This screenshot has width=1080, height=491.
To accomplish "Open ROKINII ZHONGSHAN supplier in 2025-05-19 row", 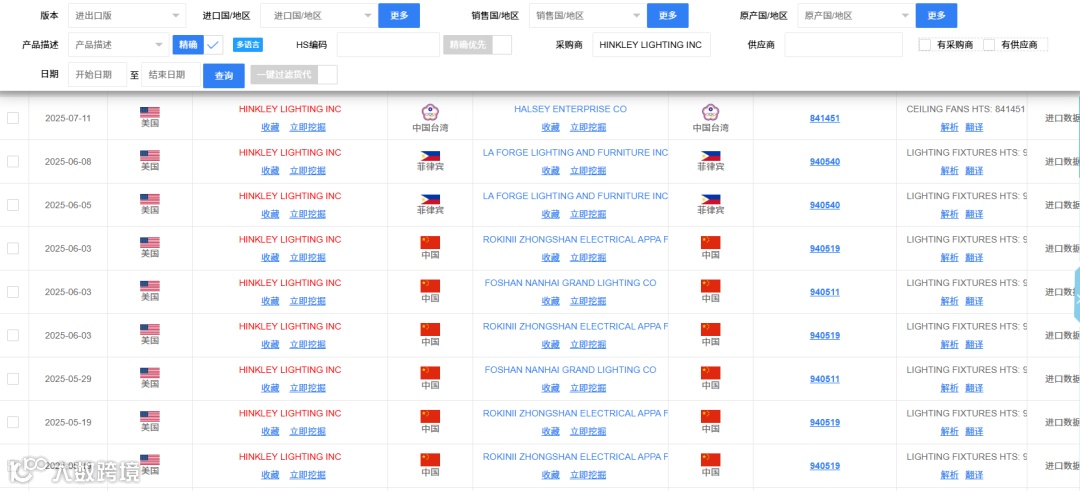I will [x=575, y=413].
